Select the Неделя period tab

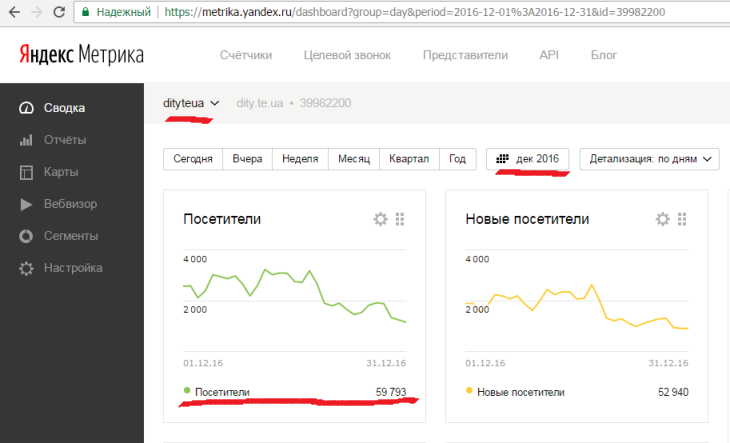point(300,159)
